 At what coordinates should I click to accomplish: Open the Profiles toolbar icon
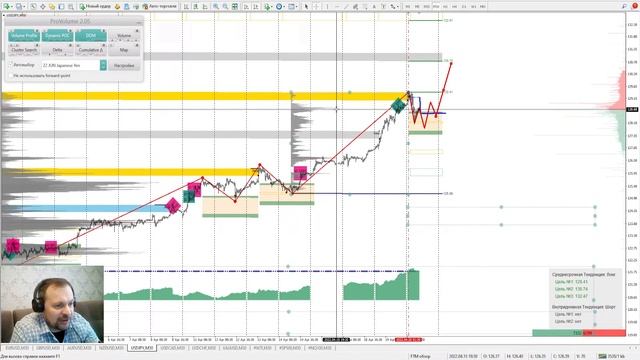click(18, 7)
